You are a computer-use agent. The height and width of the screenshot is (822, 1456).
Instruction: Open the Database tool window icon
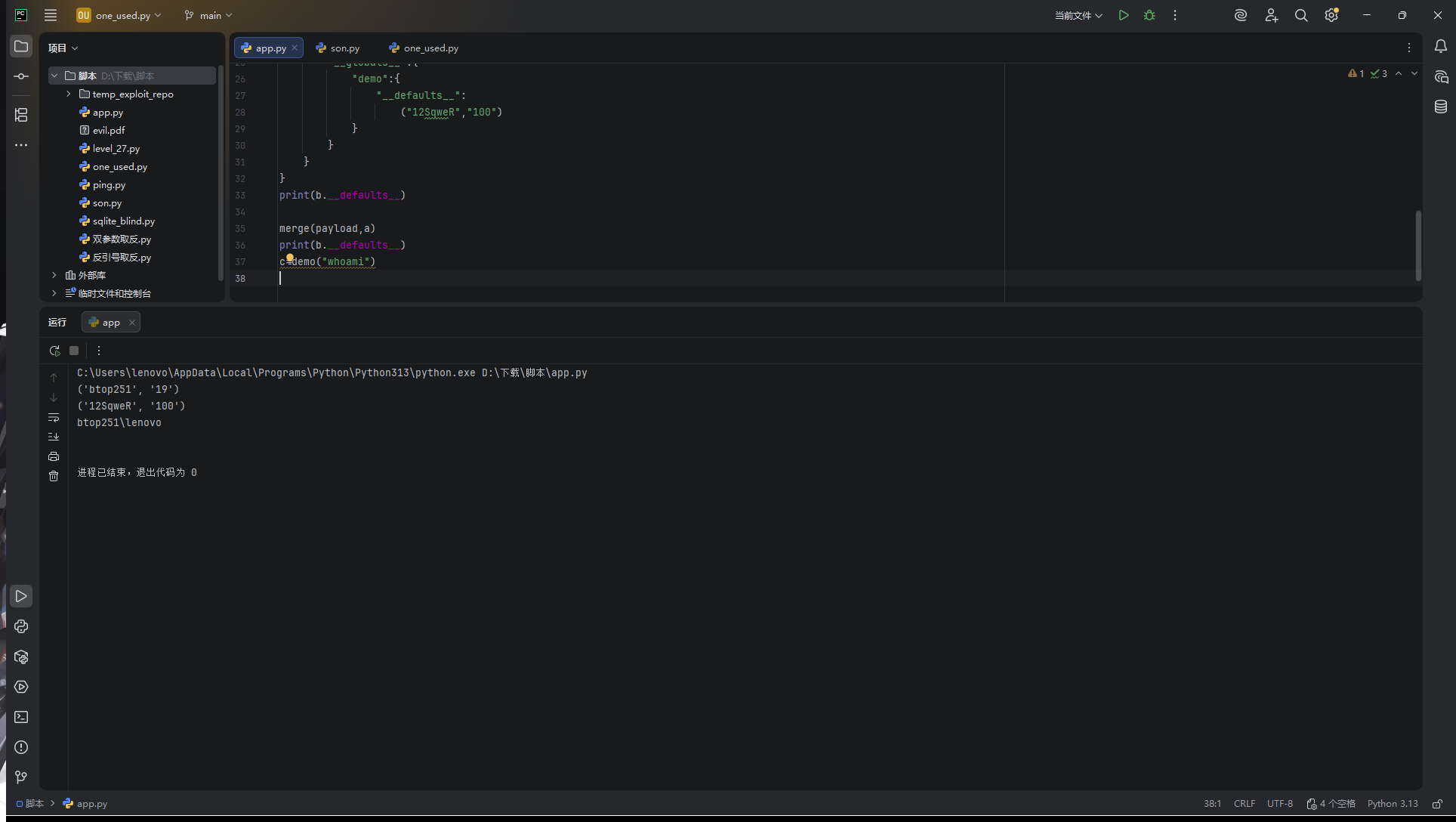pos(1441,107)
